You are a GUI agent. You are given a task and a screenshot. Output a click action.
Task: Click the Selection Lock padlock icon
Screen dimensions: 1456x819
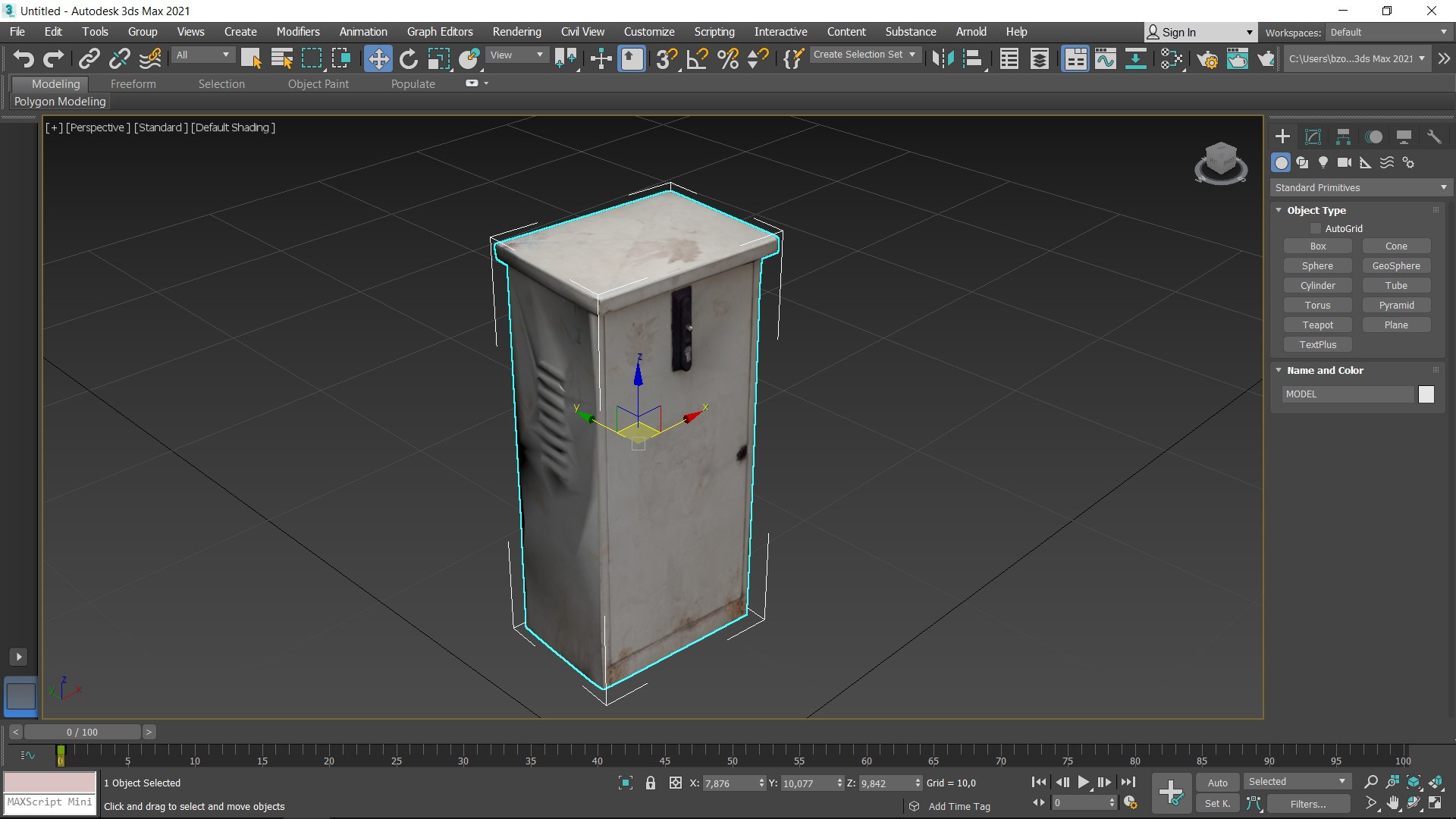coord(650,783)
